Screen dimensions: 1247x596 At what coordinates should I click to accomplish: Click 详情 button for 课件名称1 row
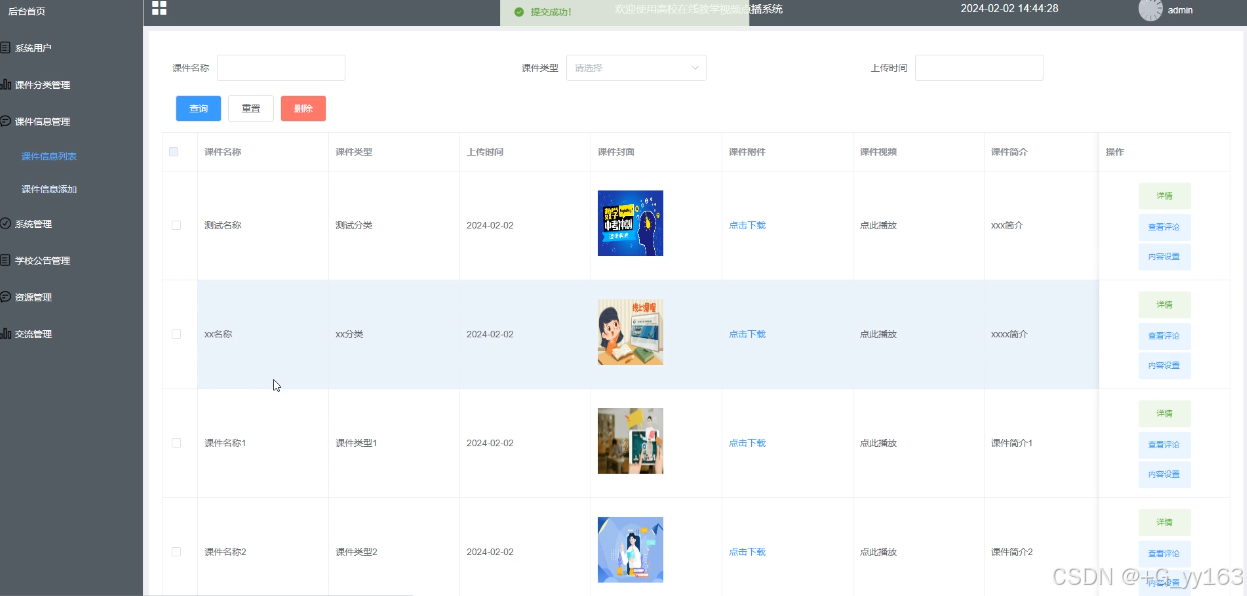tap(1164, 414)
